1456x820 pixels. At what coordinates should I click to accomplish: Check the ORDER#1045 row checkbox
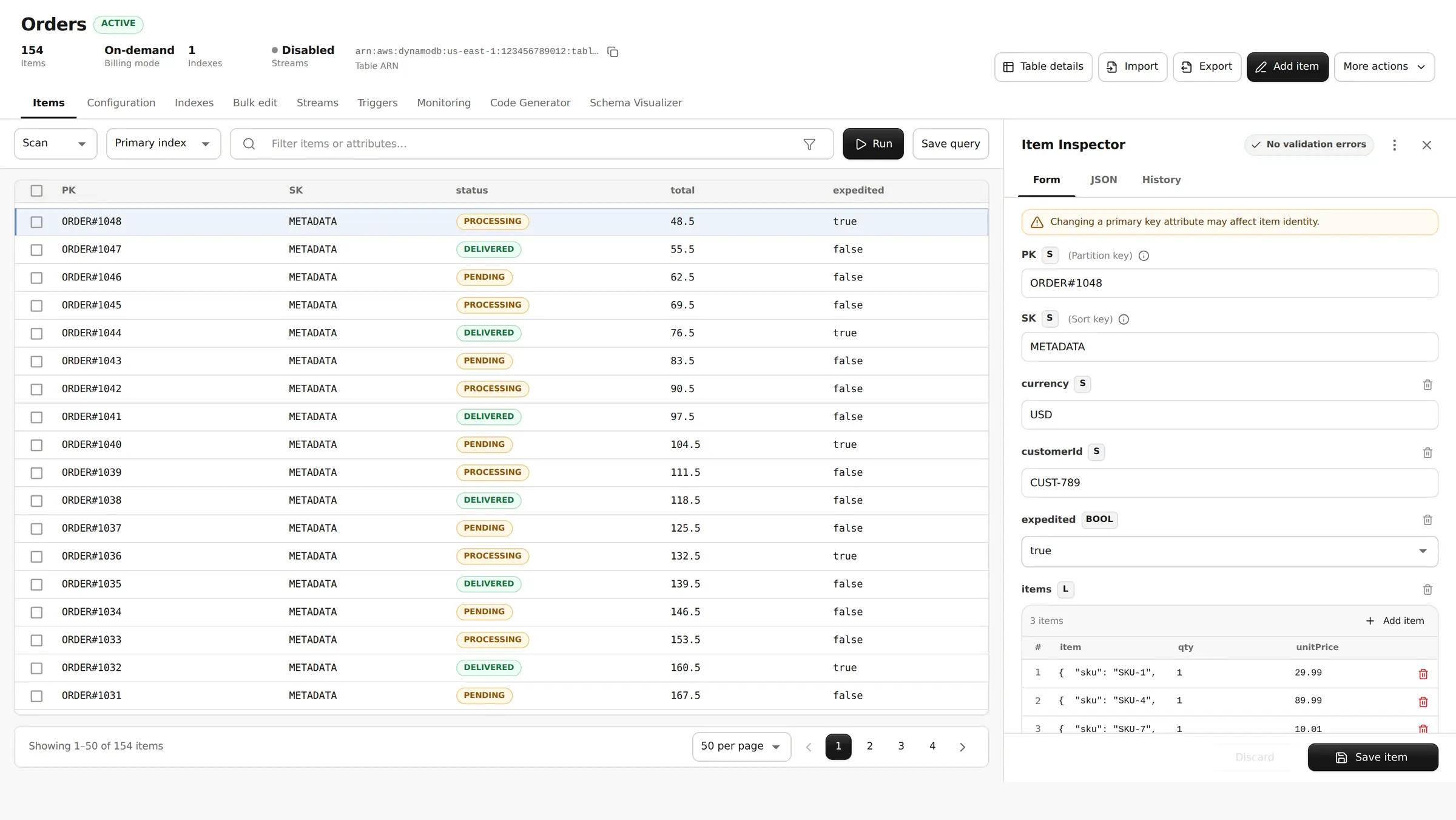36,306
